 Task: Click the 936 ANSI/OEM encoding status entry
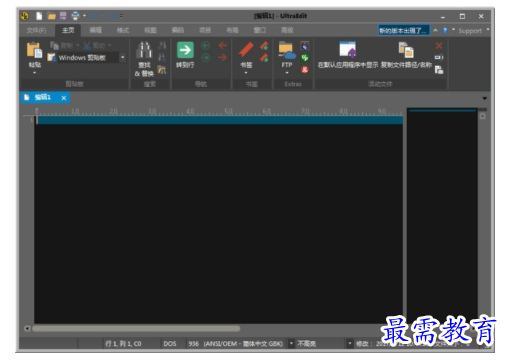[x=236, y=343]
